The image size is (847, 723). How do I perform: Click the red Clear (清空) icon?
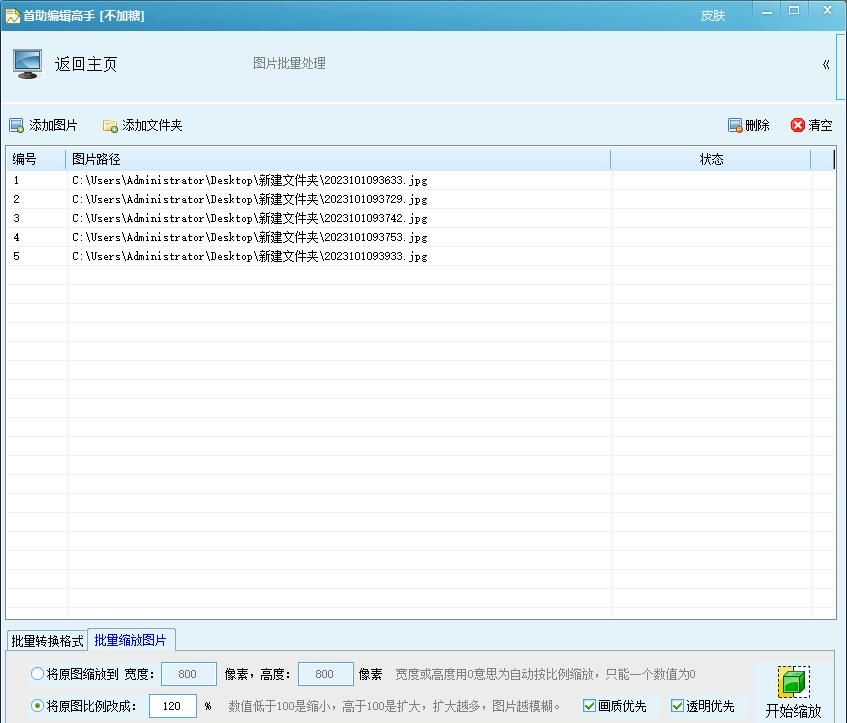[799, 125]
